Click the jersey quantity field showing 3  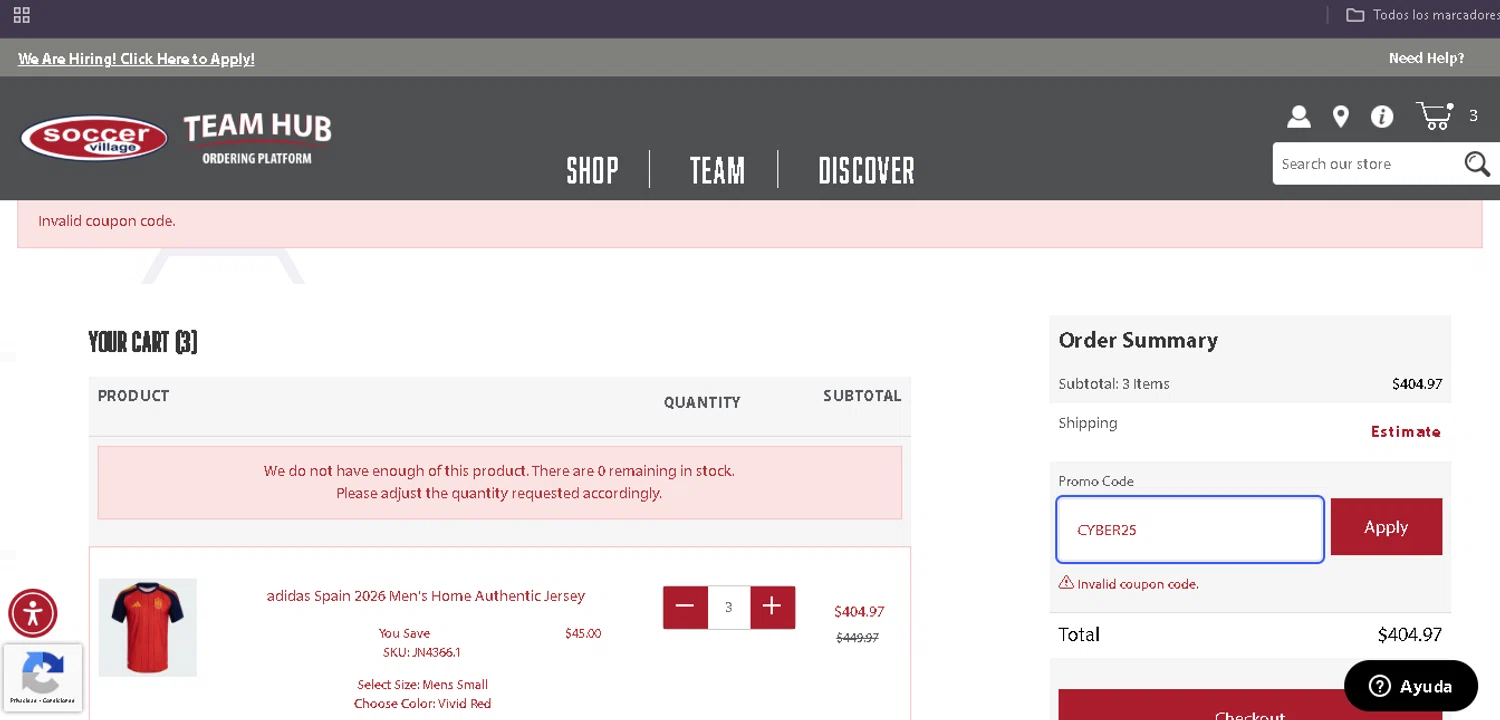[729, 607]
